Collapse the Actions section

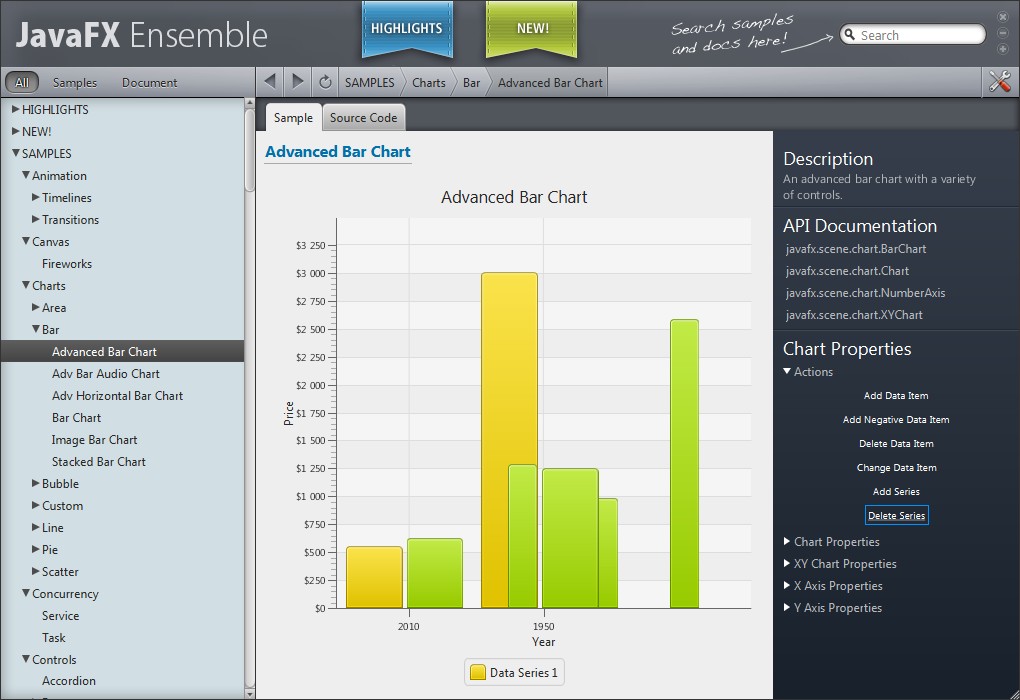point(788,372)
